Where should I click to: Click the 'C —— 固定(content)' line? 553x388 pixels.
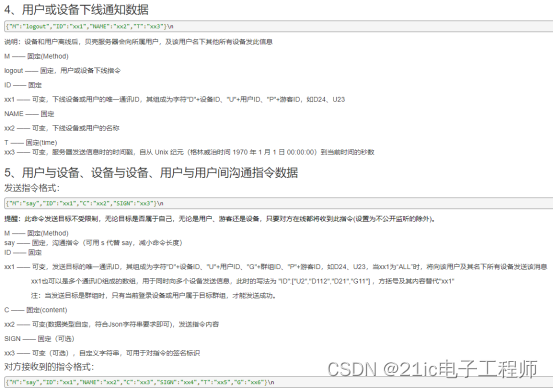coord(36,310)
